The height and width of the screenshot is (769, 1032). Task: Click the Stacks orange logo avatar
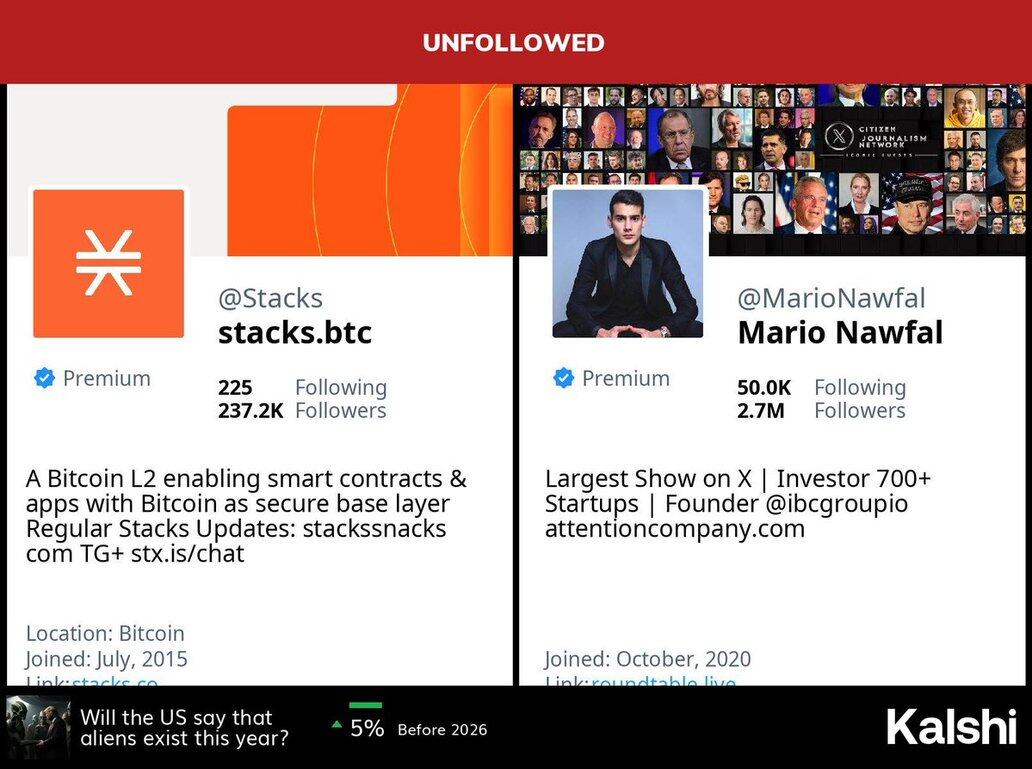(x=108, y=264)
